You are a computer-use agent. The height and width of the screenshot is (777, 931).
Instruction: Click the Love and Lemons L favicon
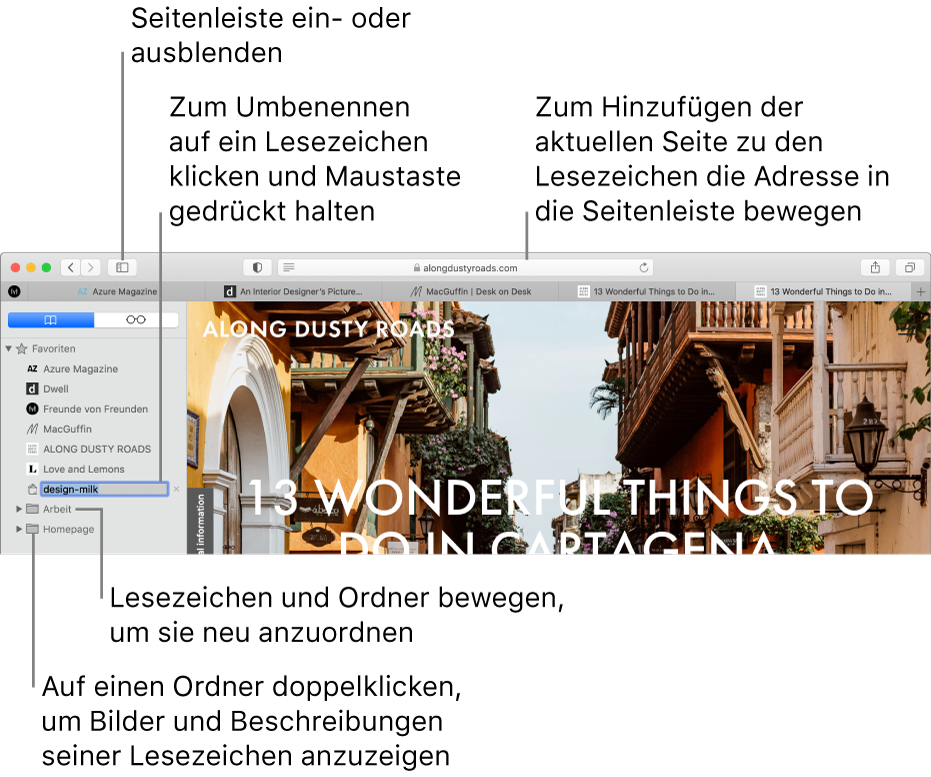pyautogui.click(x=33, y=469)
